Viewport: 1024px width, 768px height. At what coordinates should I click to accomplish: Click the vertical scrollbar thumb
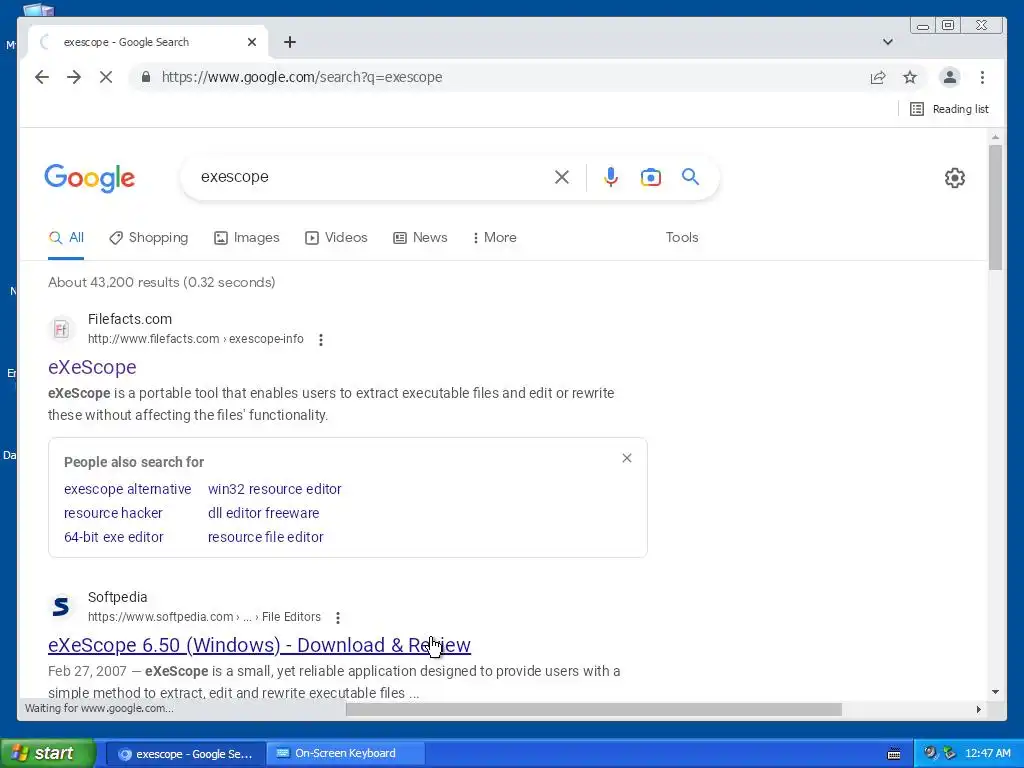[995, 208]
